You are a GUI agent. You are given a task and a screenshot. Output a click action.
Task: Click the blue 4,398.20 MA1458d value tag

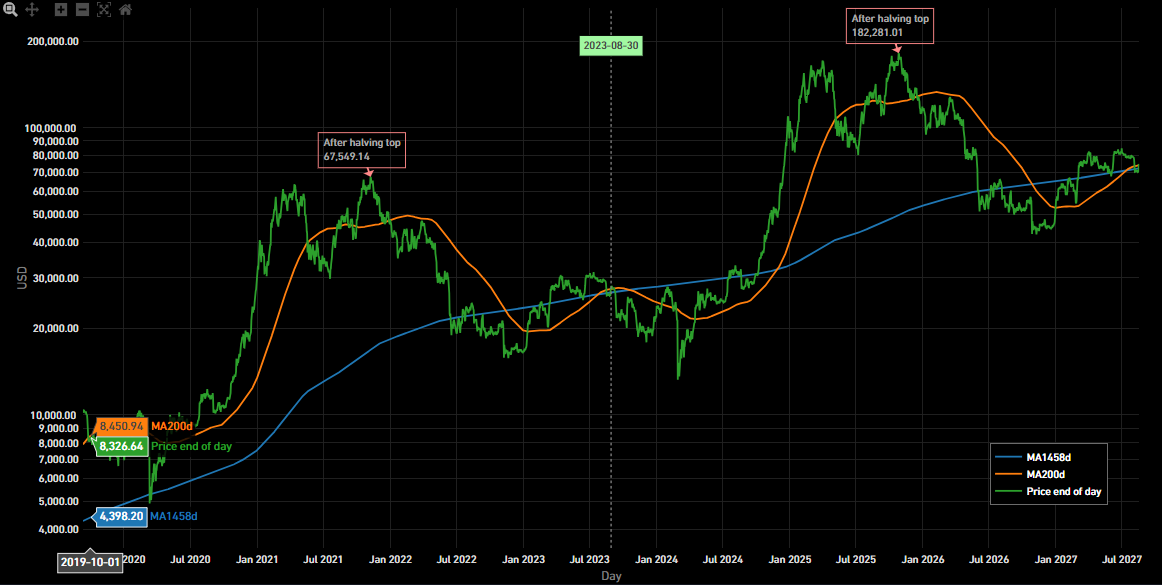point(121,516)
